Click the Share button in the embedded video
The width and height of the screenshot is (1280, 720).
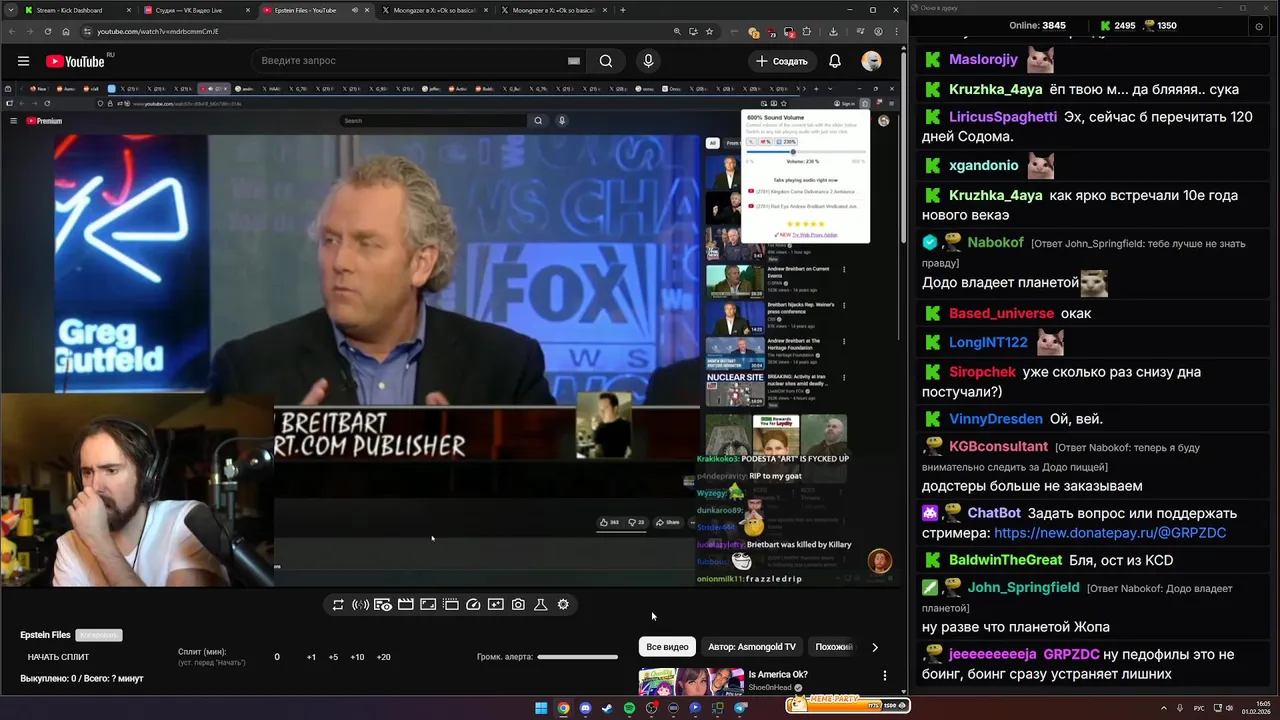pos(667,522)
